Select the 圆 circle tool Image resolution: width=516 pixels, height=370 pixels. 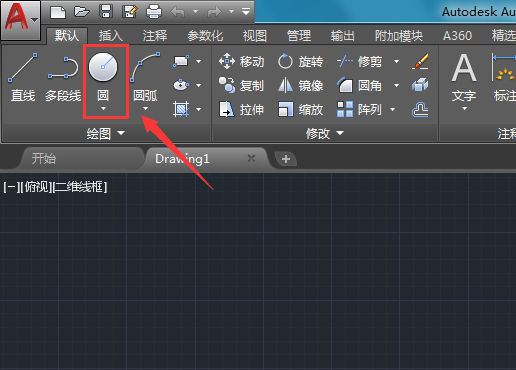click(x=103, y=77)
